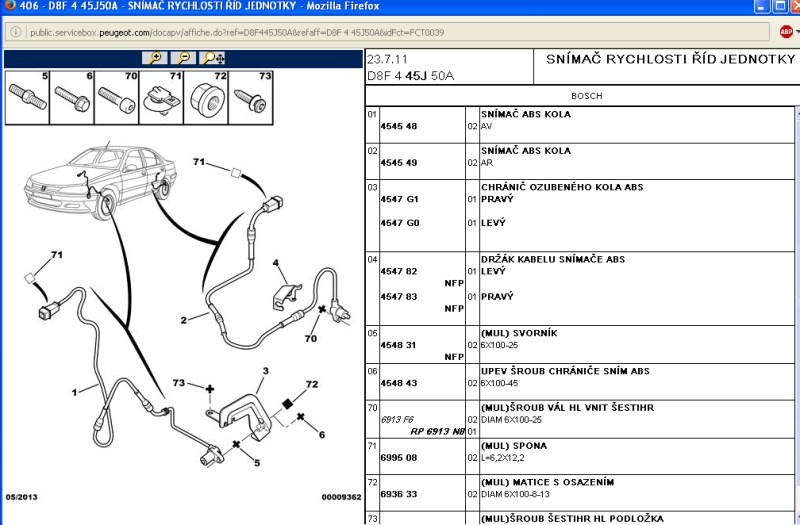Image resolution: width=800 pixels, height=525 pixels.
Task: Click the car illustration in the diagram
Action: [101, 181]
